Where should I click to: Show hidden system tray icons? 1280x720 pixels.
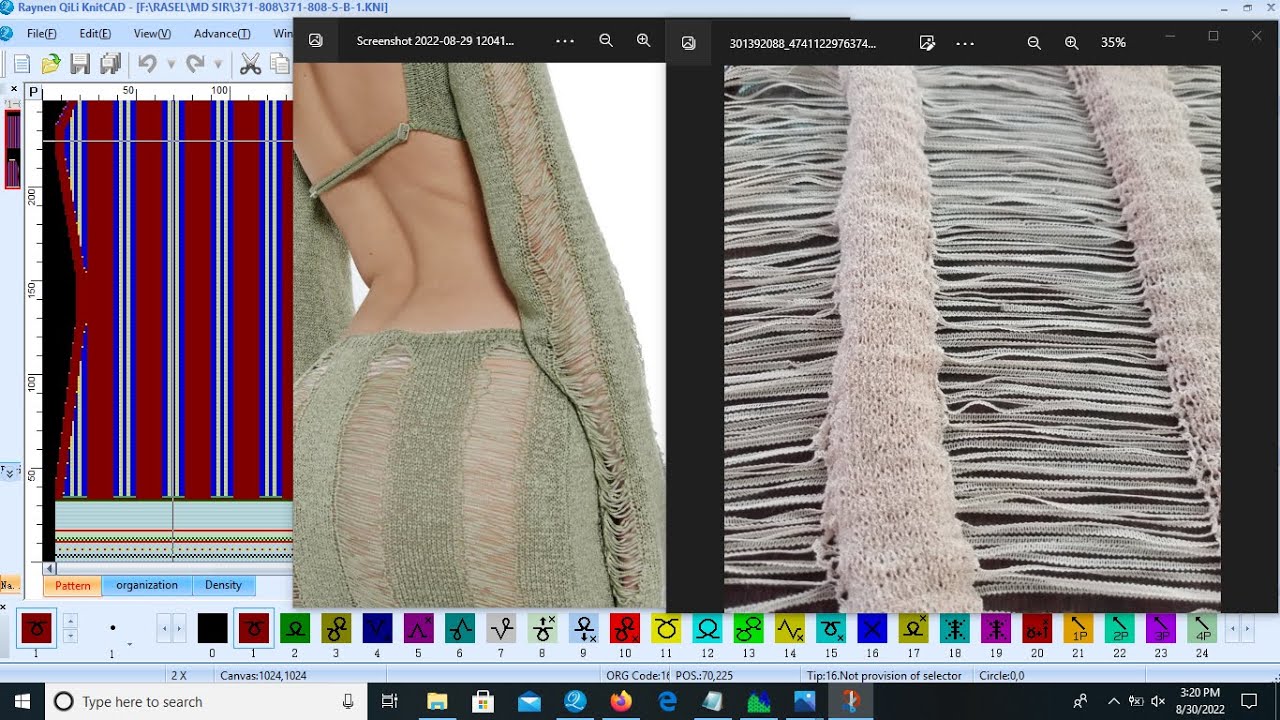1113,702
